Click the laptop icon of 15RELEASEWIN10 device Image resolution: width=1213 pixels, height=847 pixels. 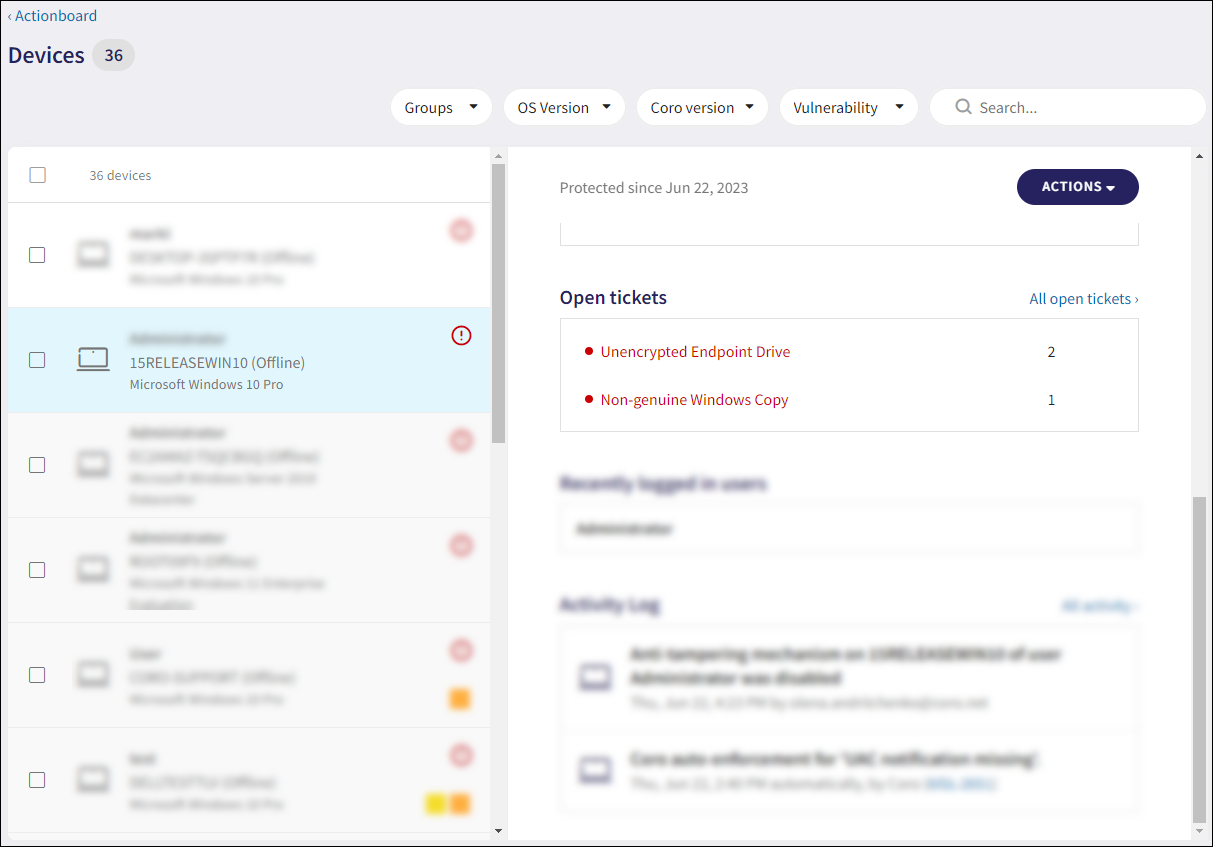pyautogui.click(x=93, y=360)
